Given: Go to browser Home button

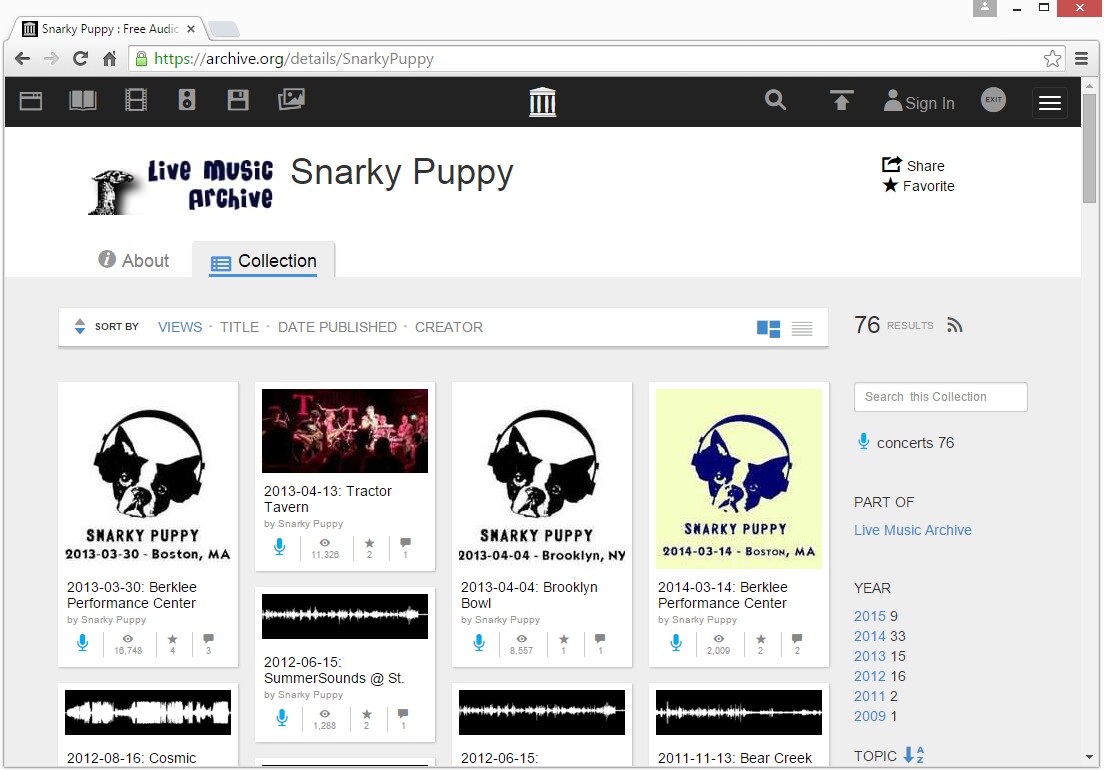Looking at the screenshot, I should pyautogui.click(x=109, y=58).
